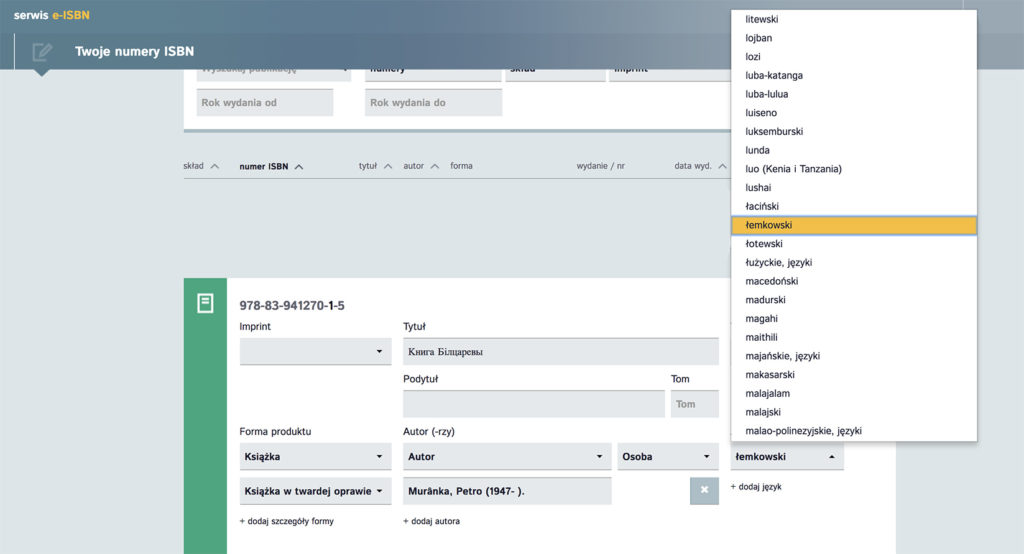Pick luksemburski from the language list
Viewport: 1024px width, 554px height.
[x=774, y=131]
